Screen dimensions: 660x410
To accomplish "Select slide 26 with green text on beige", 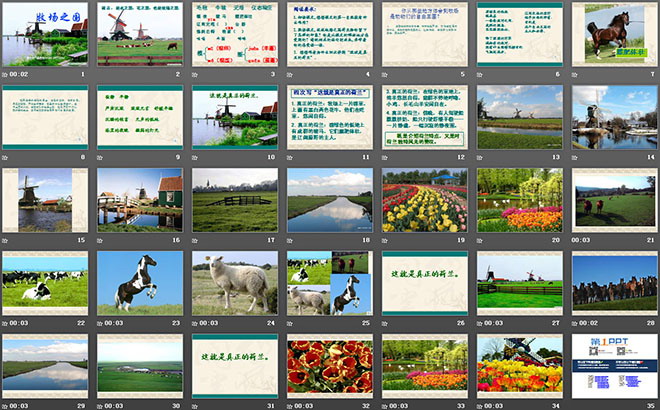I will (424, 283).
